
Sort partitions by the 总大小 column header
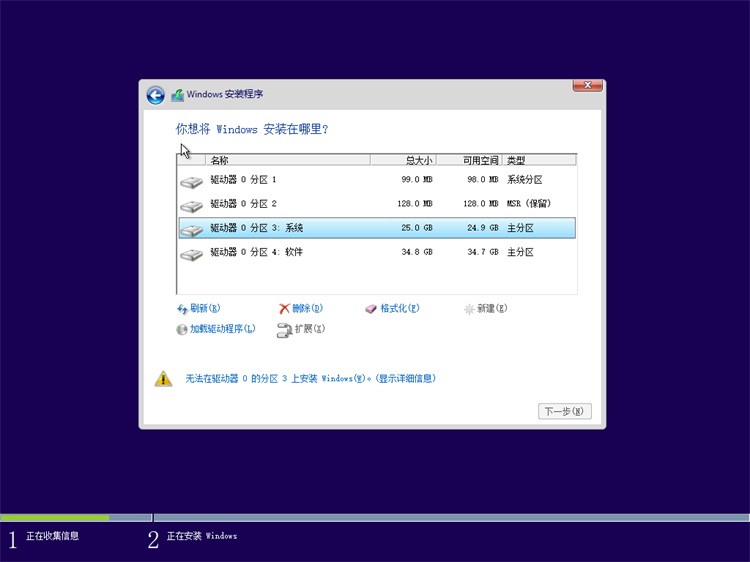click(403, 160)
